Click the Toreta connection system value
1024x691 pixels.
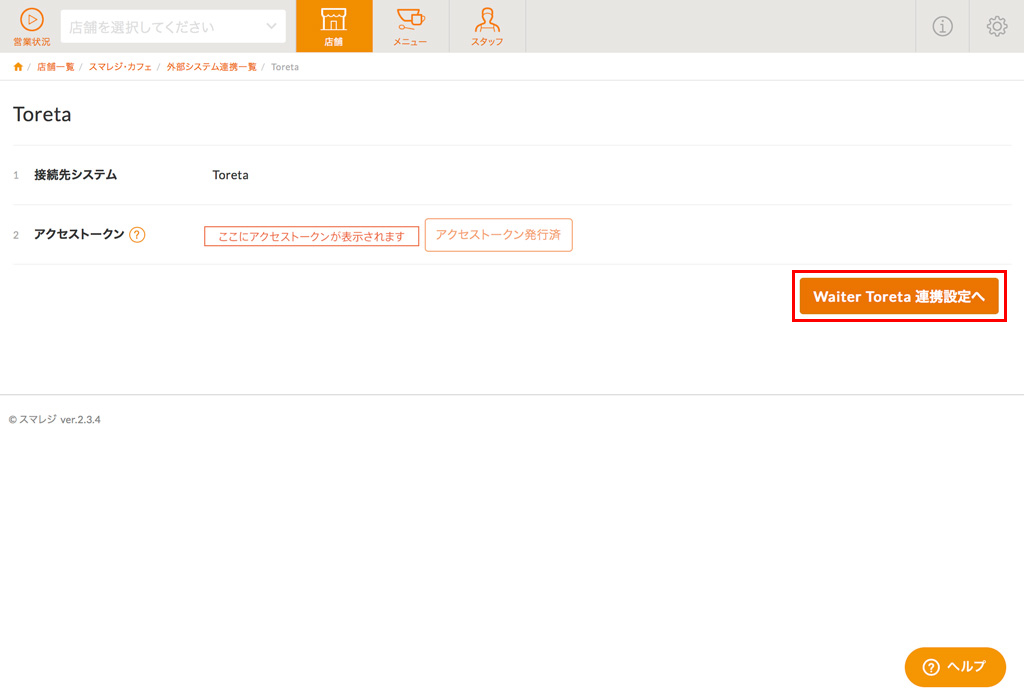(231, 175)
